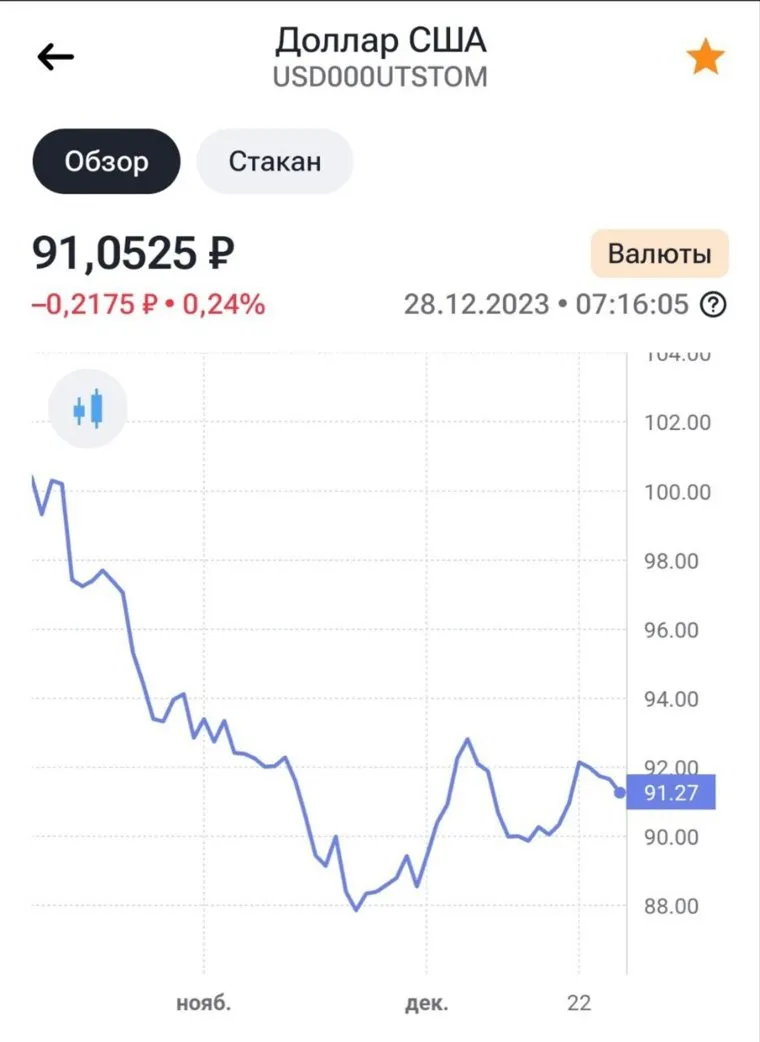
Task: Click the red price change percentage
Action: coord(148,304)
